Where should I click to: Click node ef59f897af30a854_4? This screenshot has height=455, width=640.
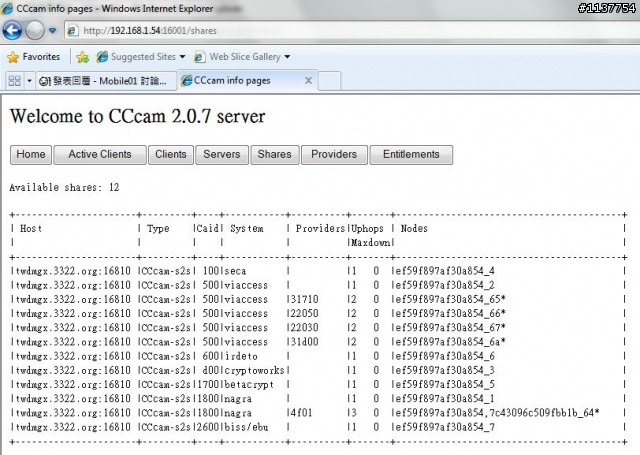click(444, 271)
